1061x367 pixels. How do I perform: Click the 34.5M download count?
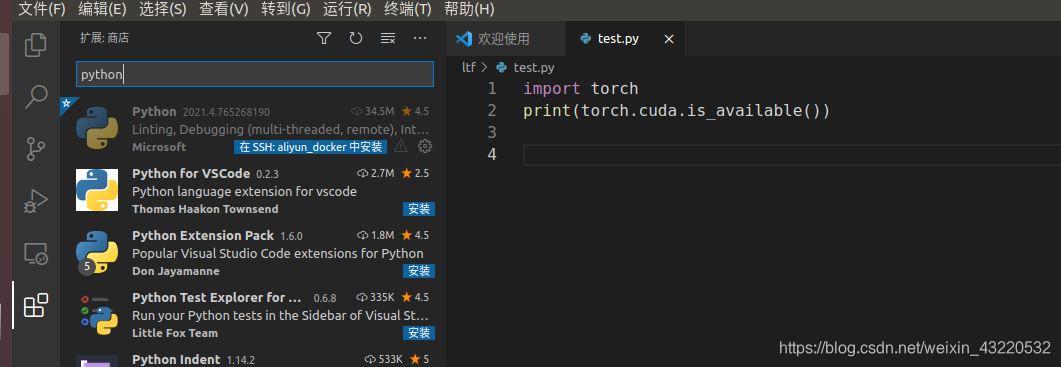pyautogui.click(x=373, y=111)
